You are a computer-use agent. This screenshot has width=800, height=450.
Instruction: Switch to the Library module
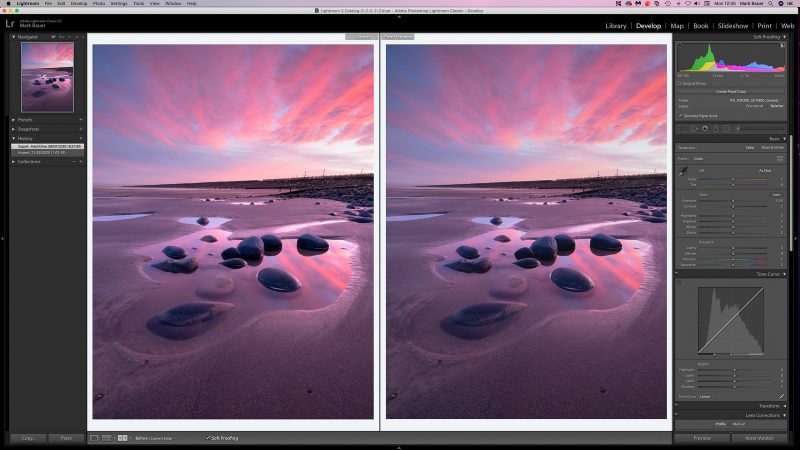(616, 25)
